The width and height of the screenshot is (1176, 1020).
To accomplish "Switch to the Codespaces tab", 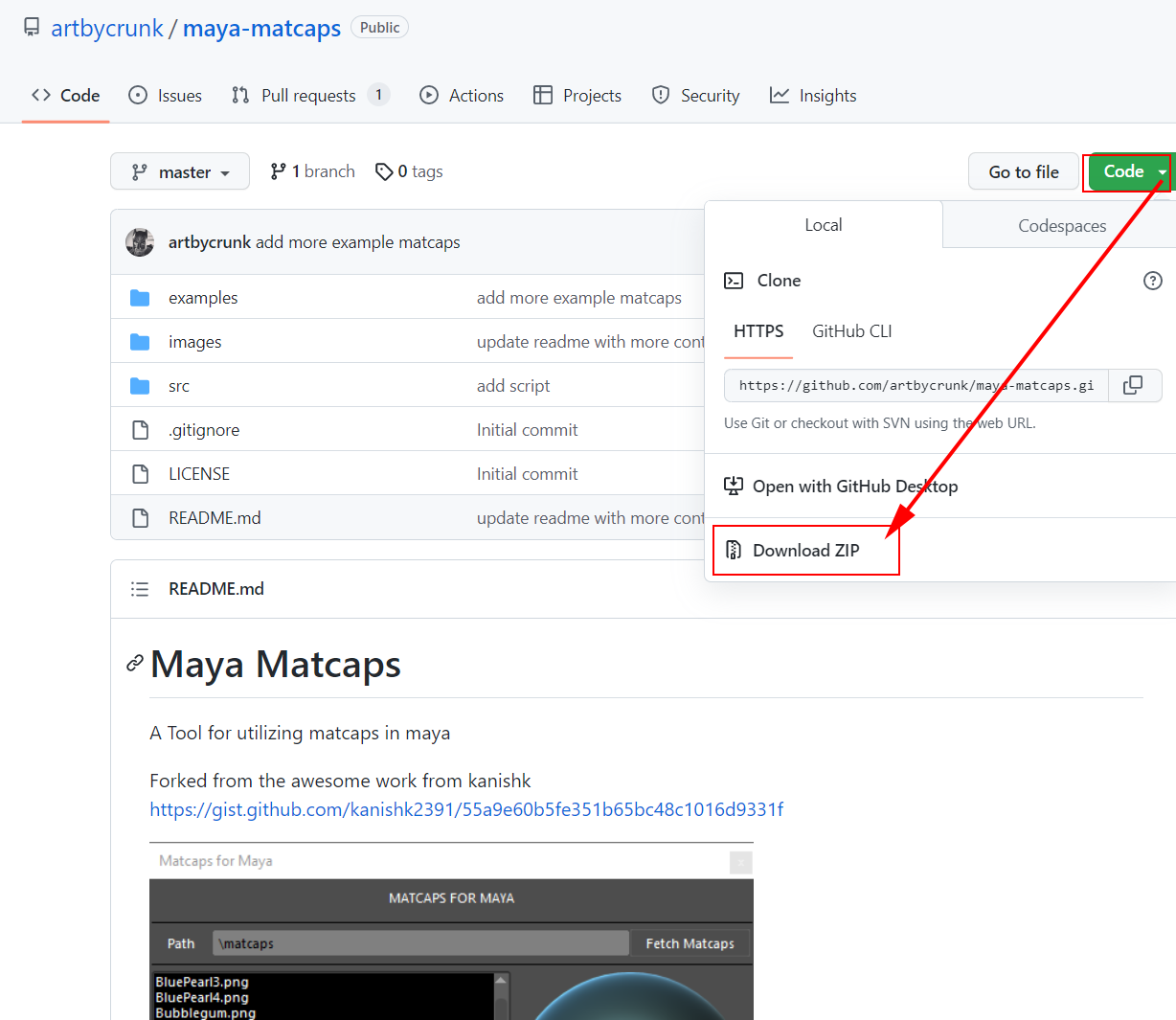I will click(1061, 226).
